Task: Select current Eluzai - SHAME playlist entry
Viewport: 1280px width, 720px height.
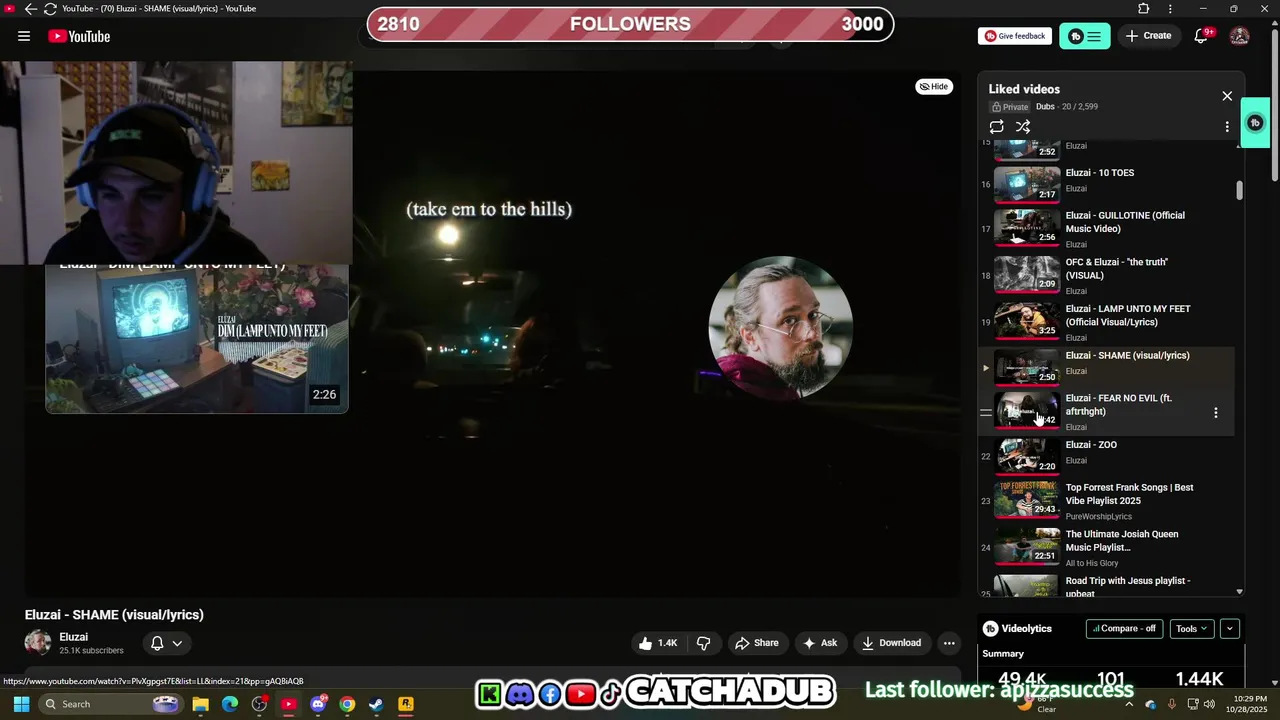Action: 1106,368
